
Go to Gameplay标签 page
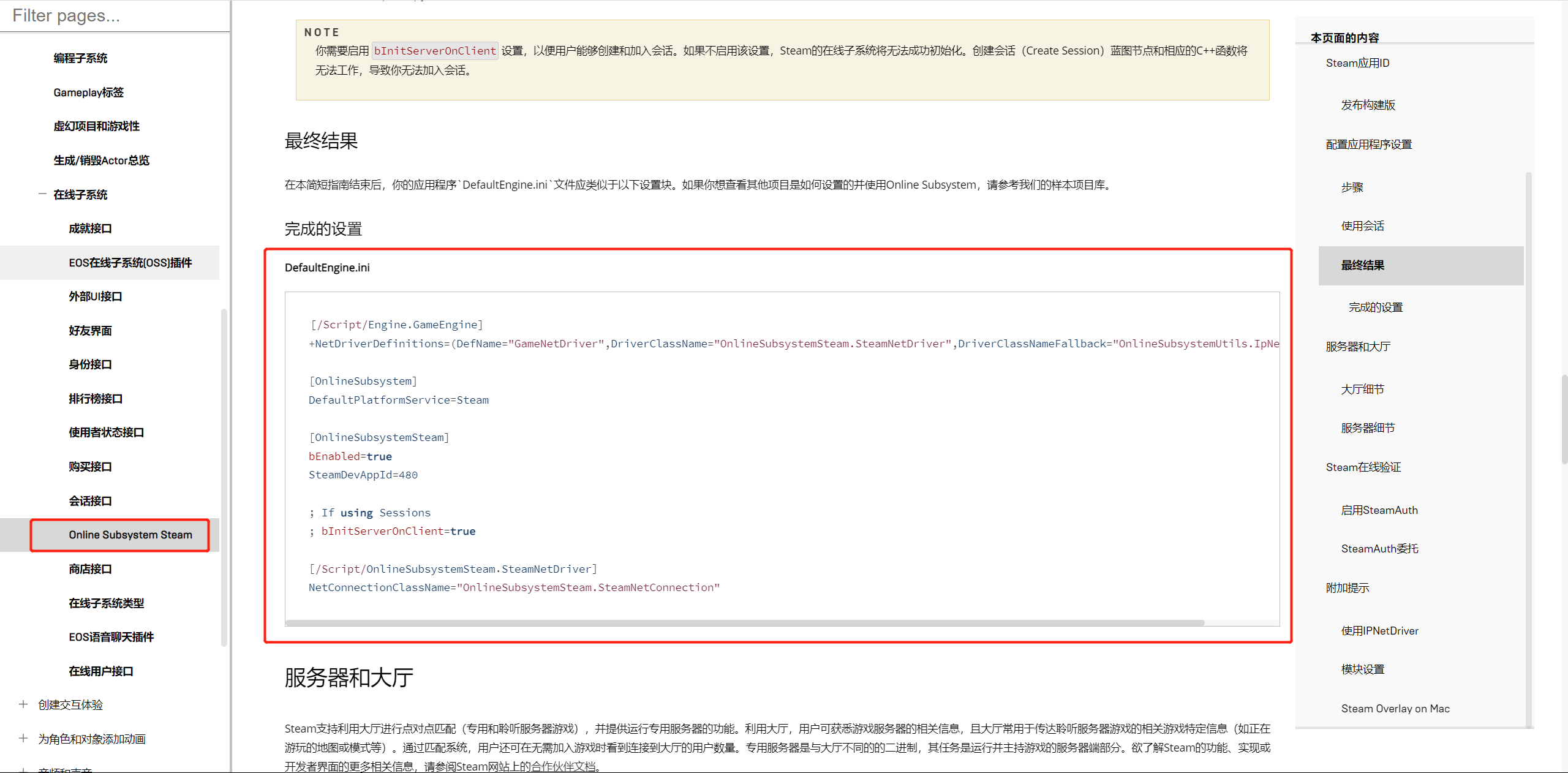(x=88, y=92)
